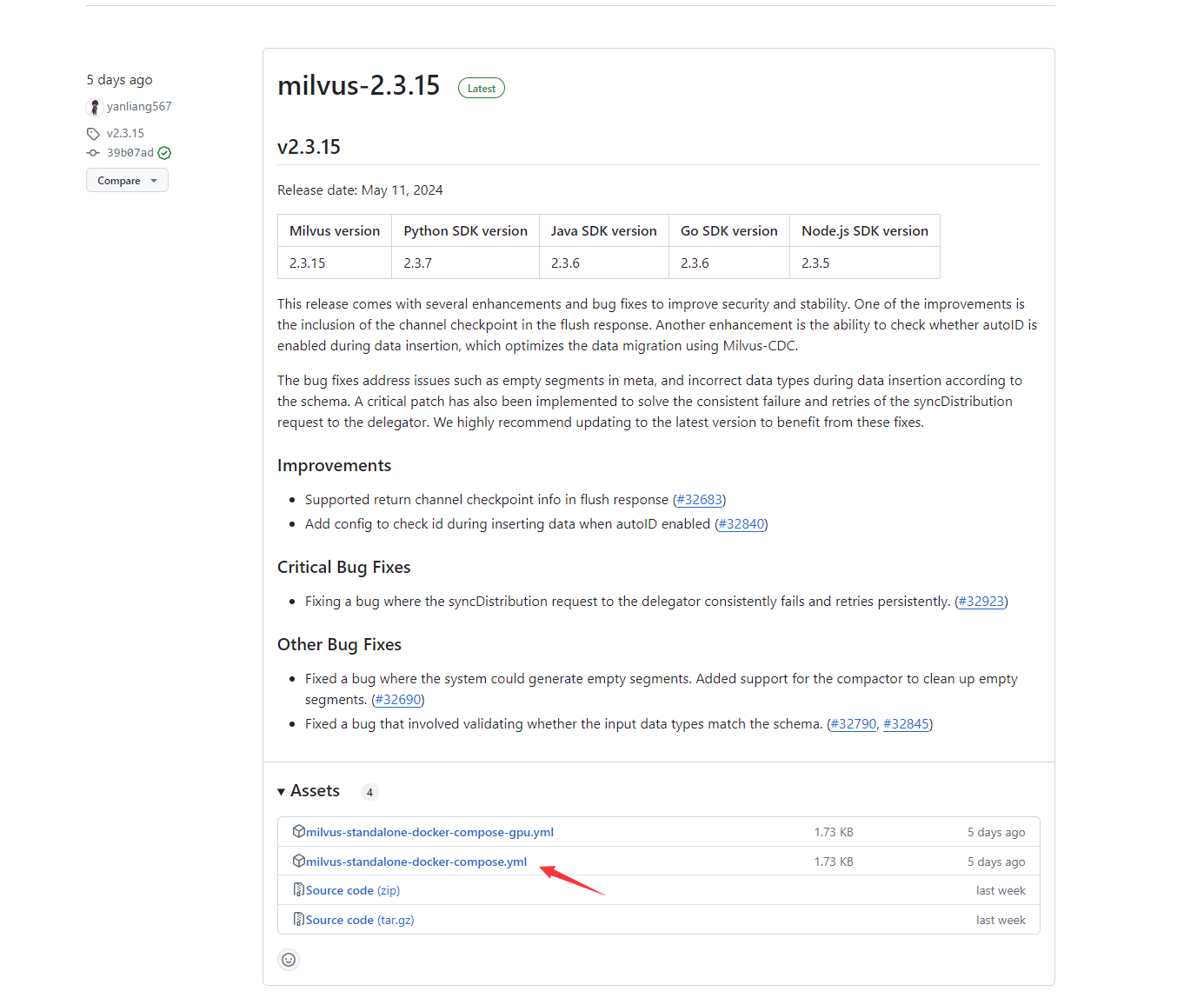Screen dimensions: 1204x998
Task: Click package icon for docker-compose-gpu.yml
Action: pos(298,831)
